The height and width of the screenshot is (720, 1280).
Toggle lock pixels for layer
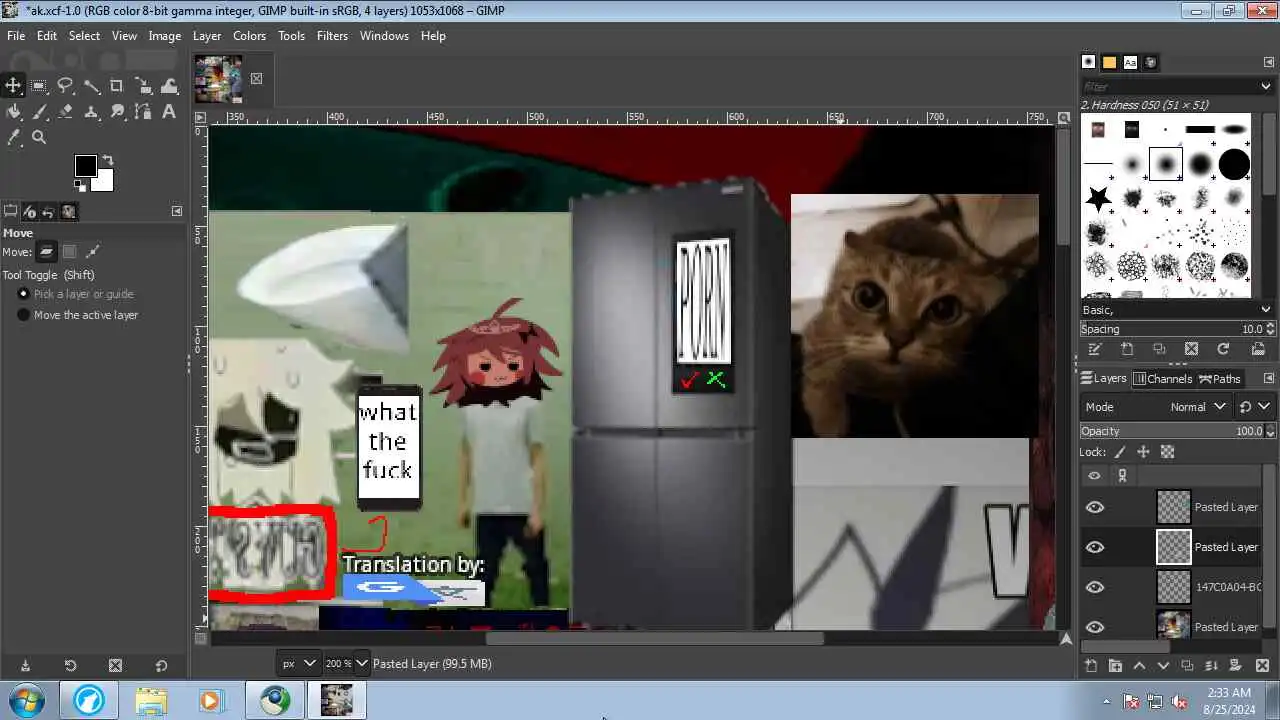coord(1120,452)
